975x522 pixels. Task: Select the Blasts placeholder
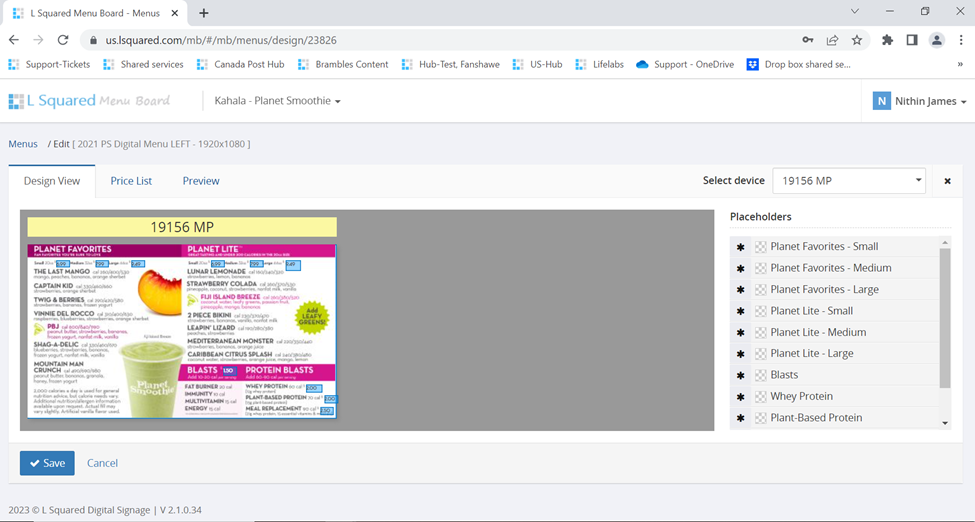point(784,375)
